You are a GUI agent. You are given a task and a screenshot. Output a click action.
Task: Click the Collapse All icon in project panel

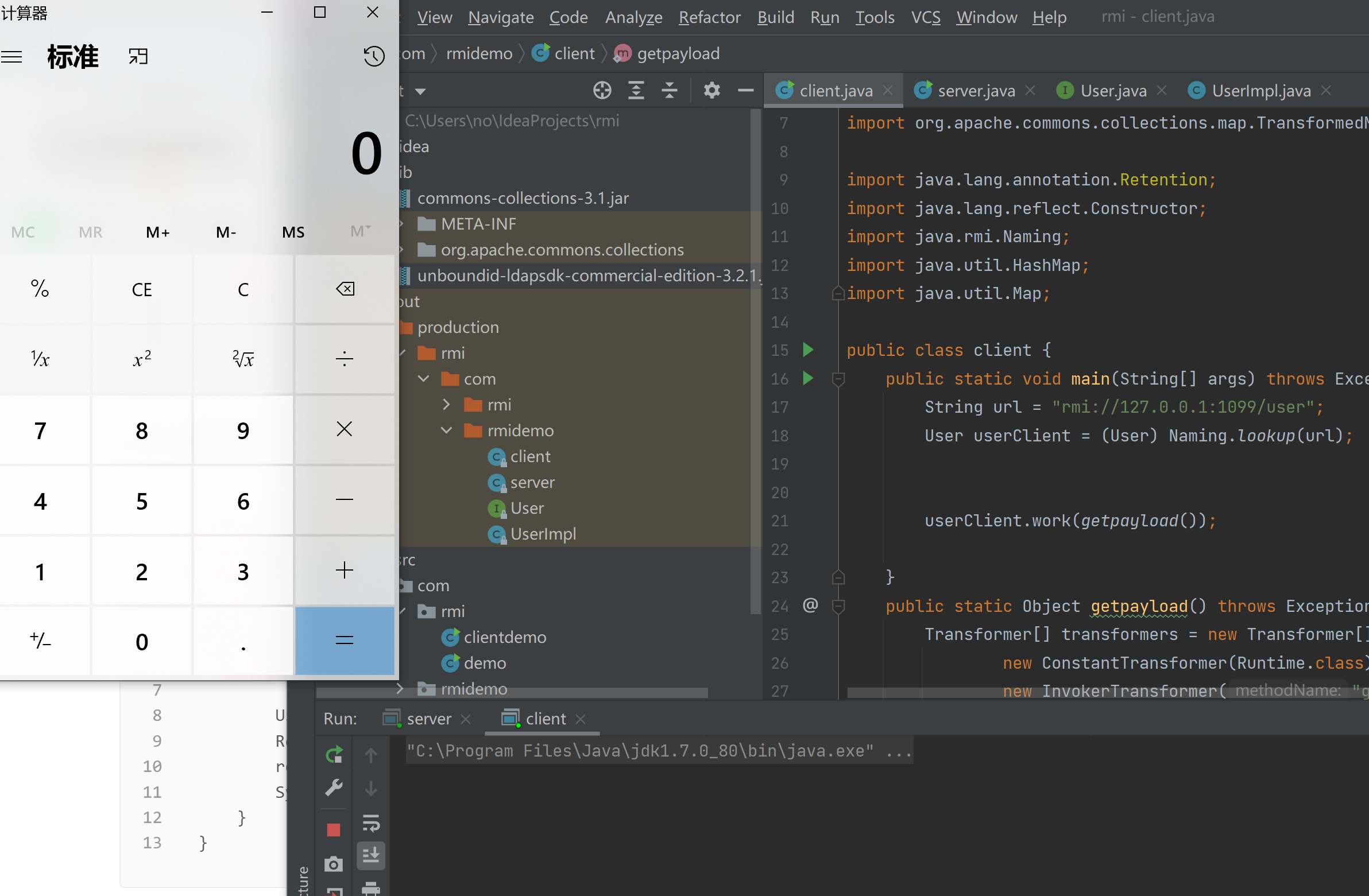670,90
